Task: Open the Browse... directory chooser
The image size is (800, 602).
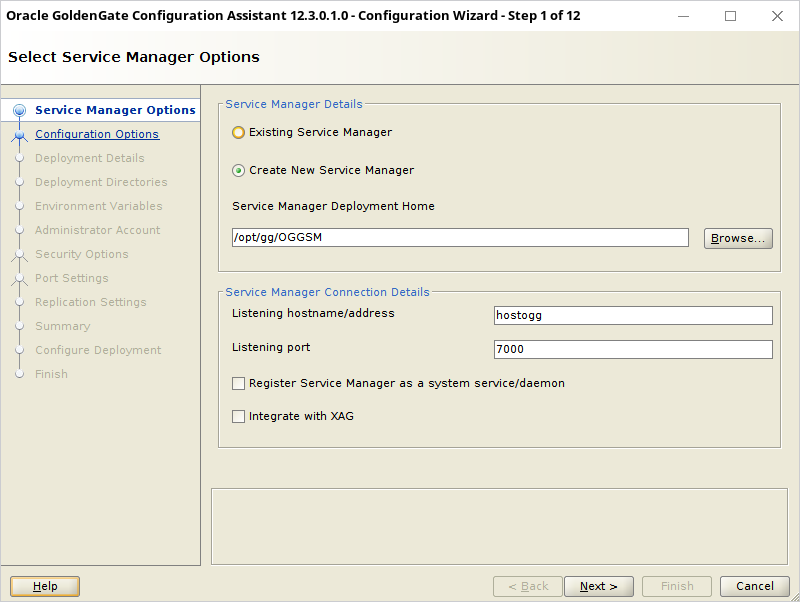Action: (x=738, y=238)
